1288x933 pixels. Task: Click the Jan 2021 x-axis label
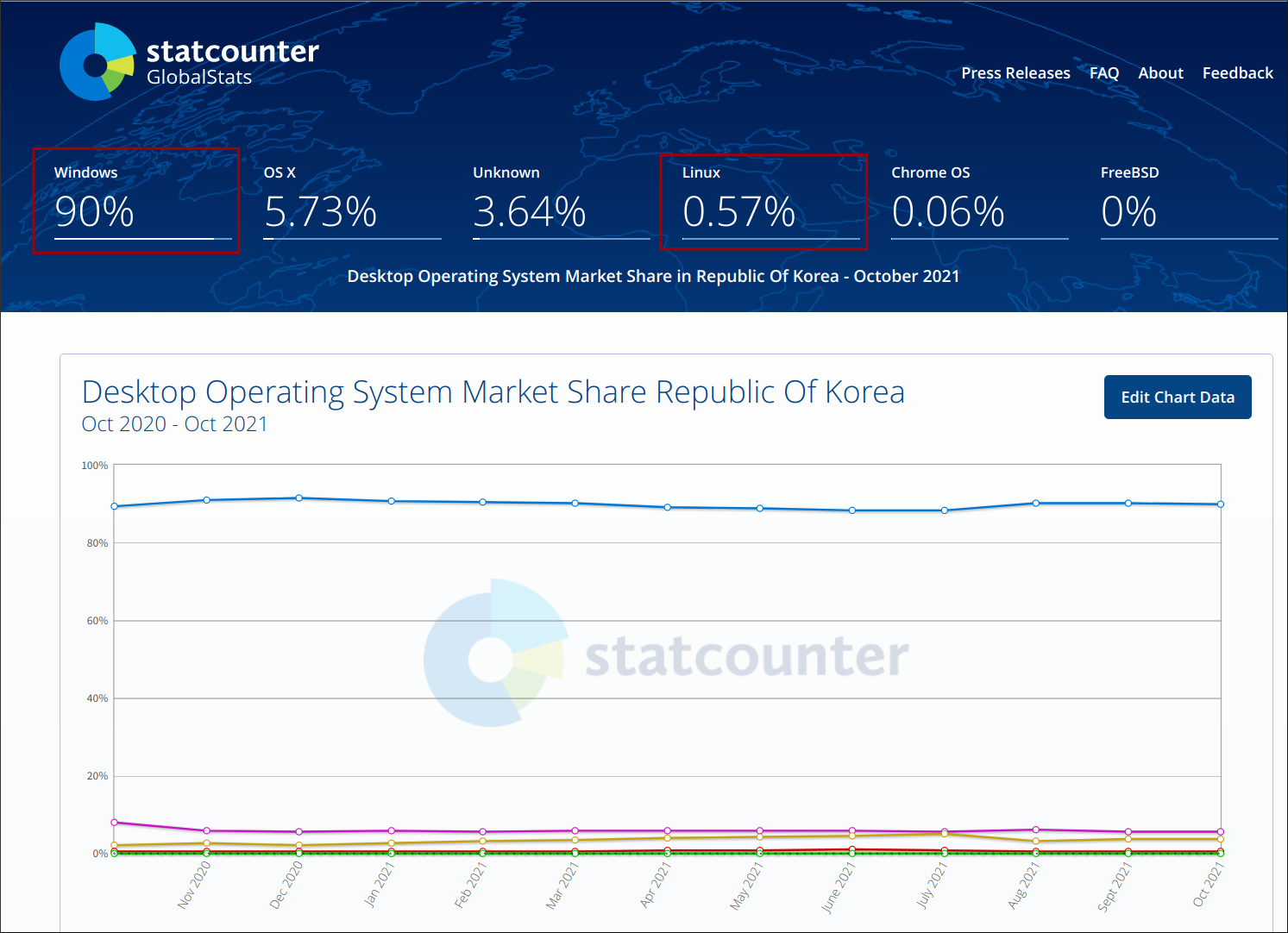tap(379, 885)
